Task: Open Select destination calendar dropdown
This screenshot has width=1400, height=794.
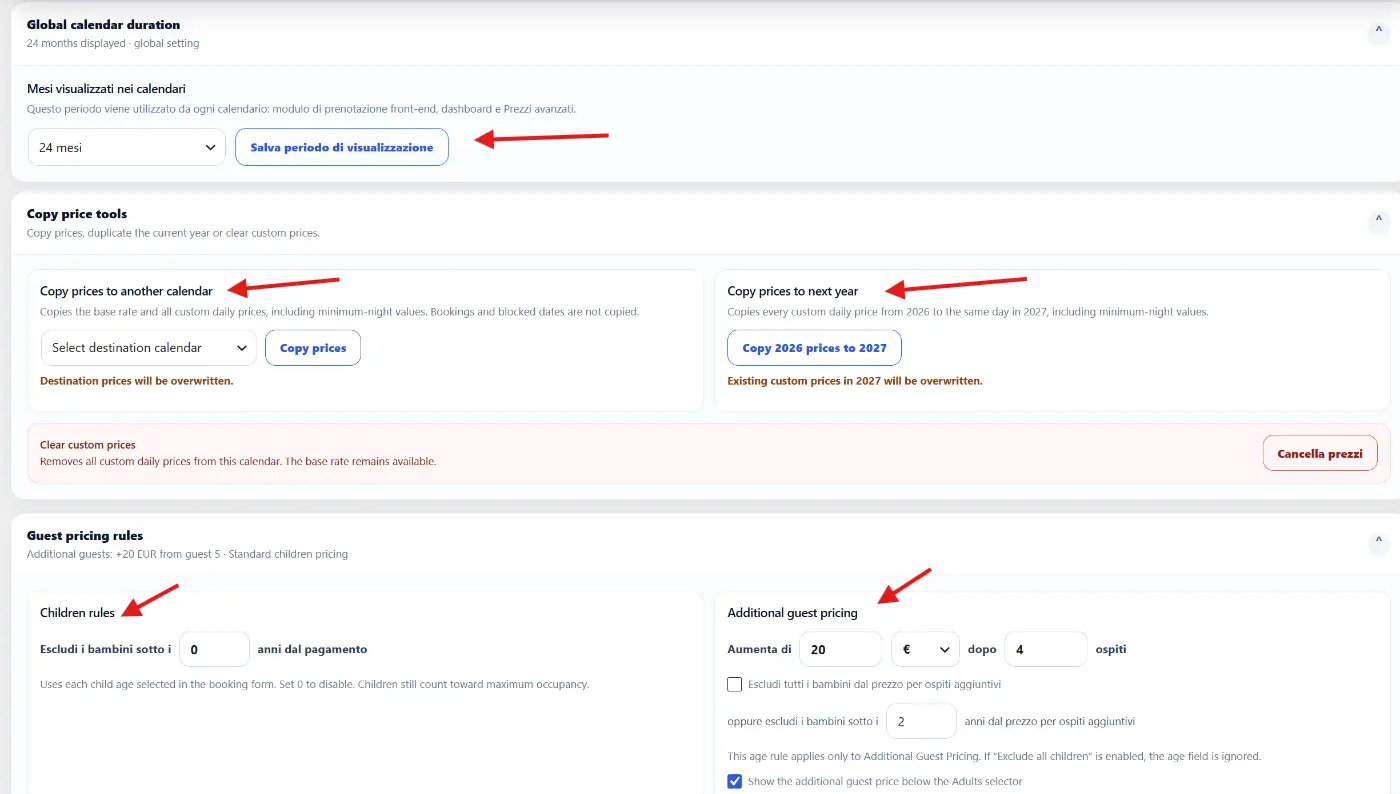Action: [x=148, y=348]
